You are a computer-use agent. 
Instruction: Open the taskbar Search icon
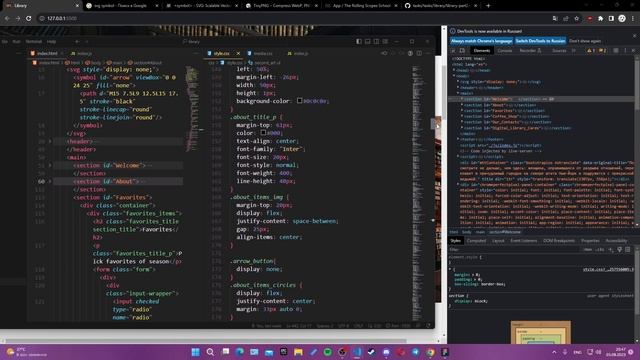[210, 352]
